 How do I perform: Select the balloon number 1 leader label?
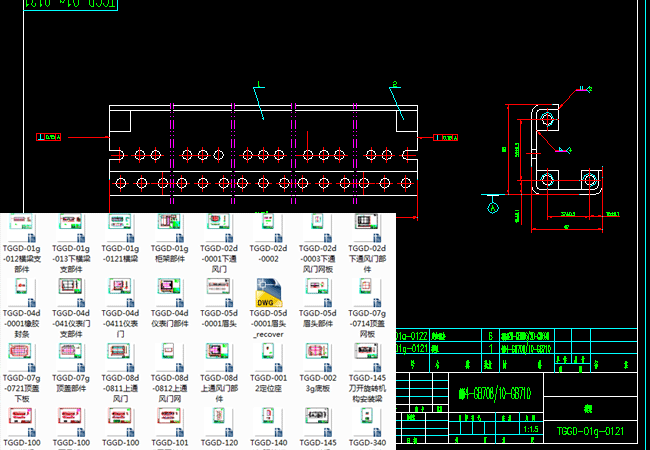(257, 85)
